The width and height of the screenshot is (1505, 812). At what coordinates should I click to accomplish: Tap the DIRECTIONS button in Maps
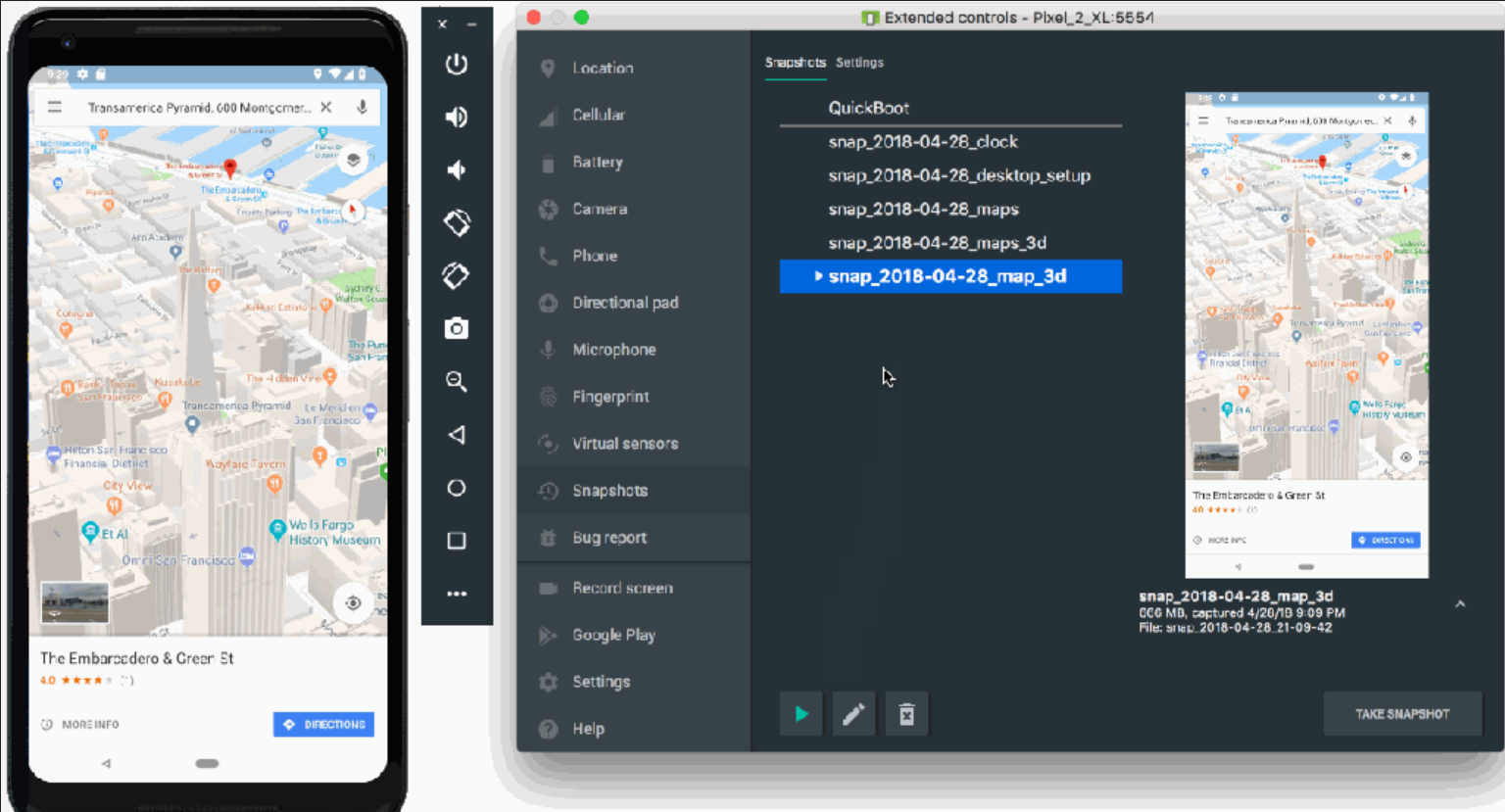click(x=323, y=724)
